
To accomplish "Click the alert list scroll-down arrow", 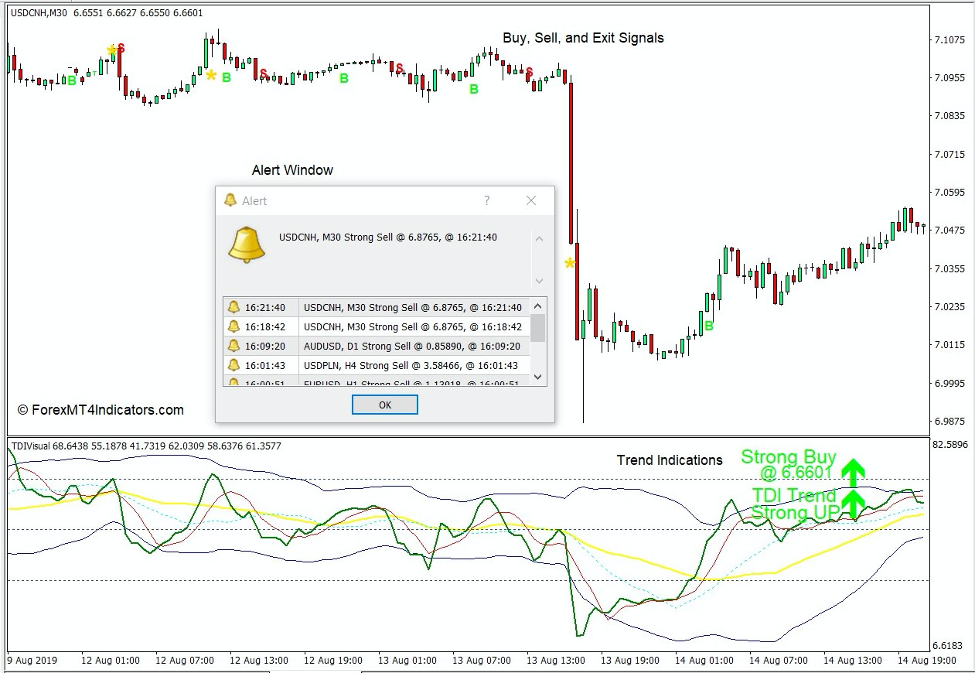I will pos(538,377).
